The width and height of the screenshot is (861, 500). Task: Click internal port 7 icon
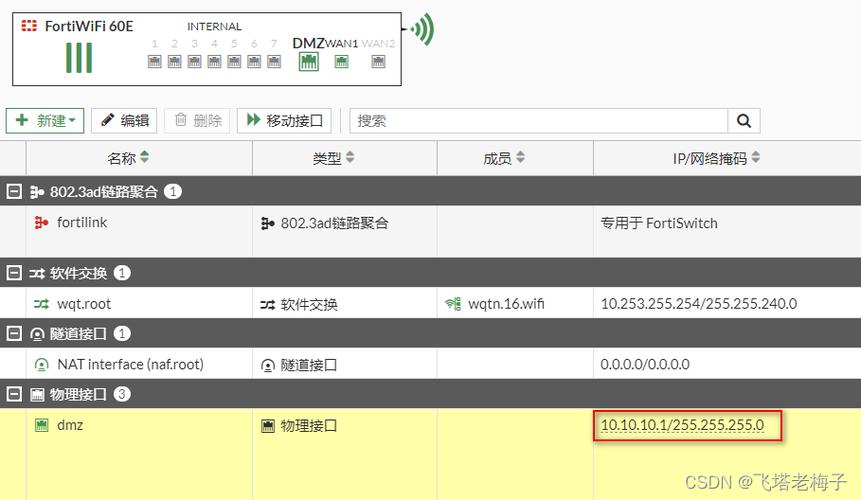[x=274, y=61]
